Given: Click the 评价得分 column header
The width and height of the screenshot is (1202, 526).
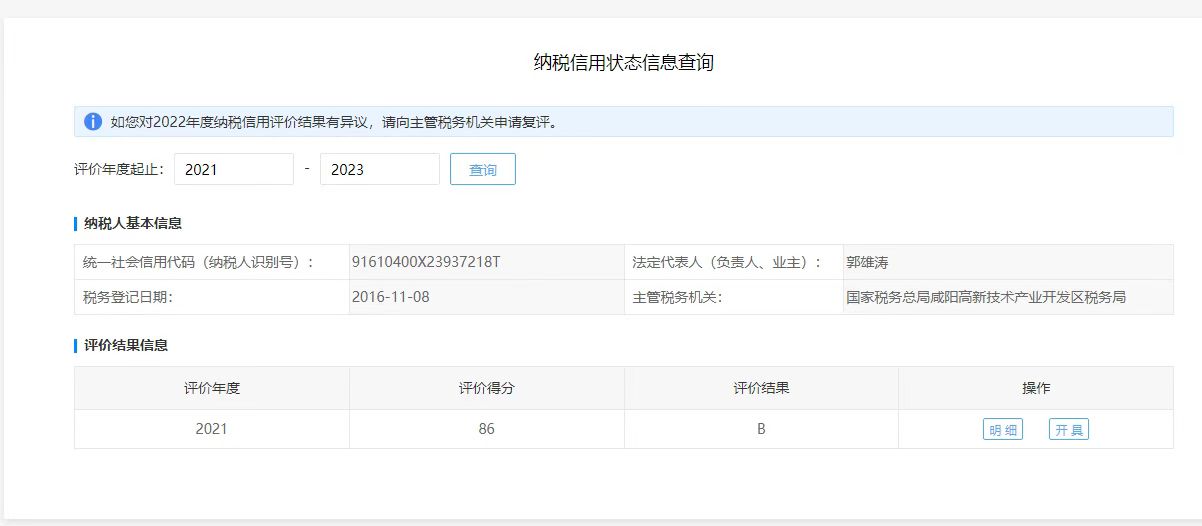Looking at the screenshot, I should pos(486,388).
